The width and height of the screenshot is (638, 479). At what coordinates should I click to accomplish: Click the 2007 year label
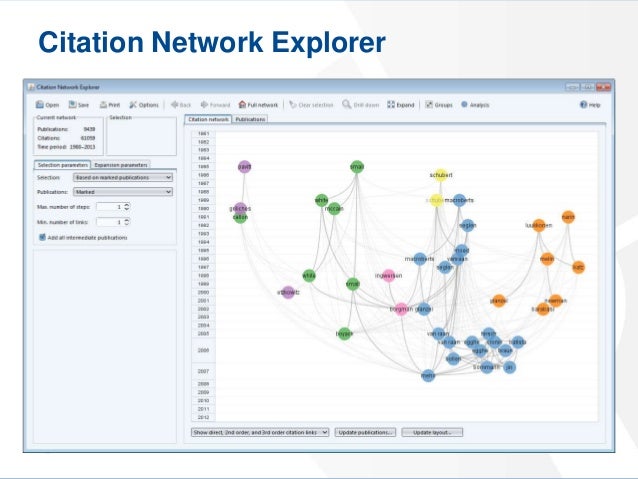(x=203, y=371)
